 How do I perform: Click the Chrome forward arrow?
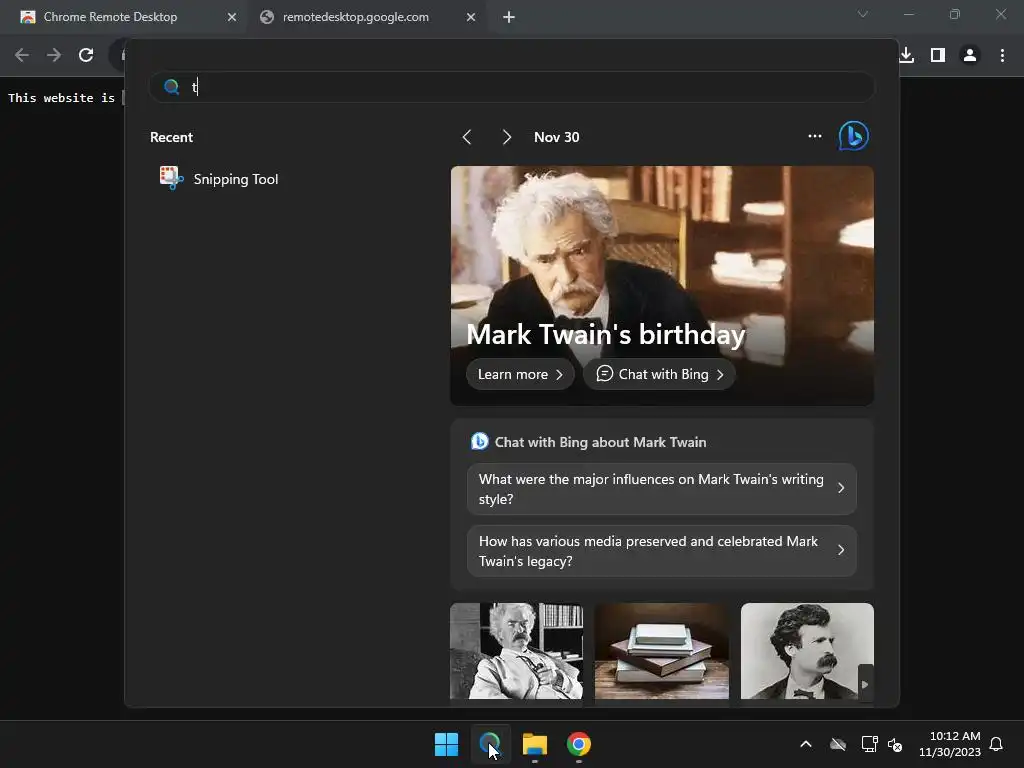tap(54, 55)
